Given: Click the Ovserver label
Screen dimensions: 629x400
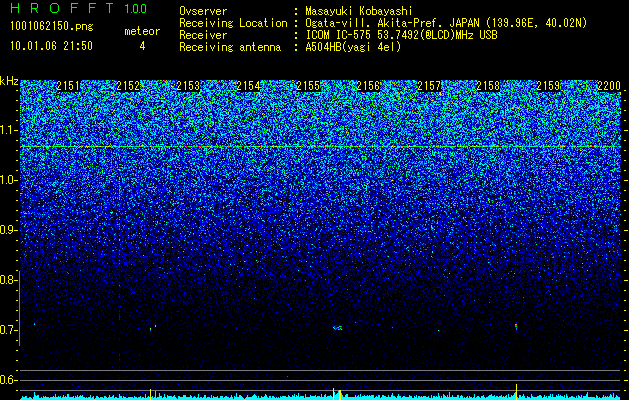Looking at the screenshot, I should tap(203, 11).
